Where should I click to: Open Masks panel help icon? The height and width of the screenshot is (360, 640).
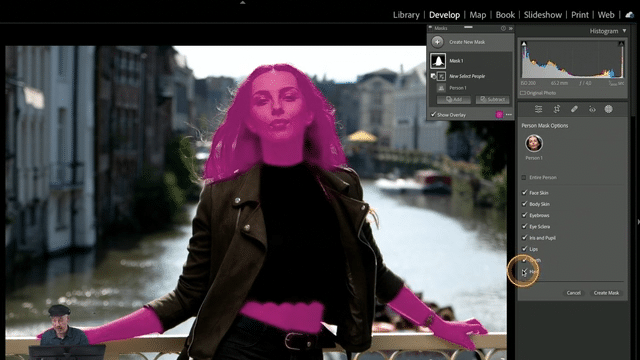(x=503, y=28)
